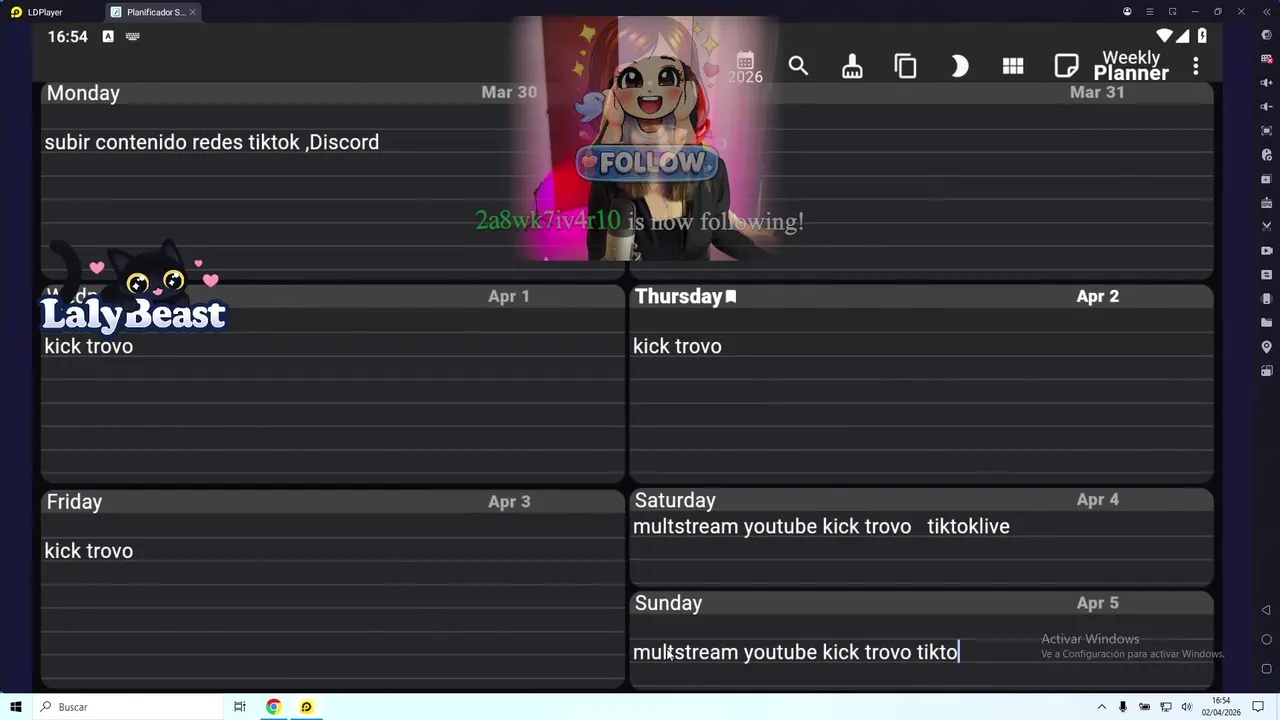Screen dimensions: 1280x720
Task: Click 'subir contenido redes tiktok ,Discord' note
Action: [212, 142]
